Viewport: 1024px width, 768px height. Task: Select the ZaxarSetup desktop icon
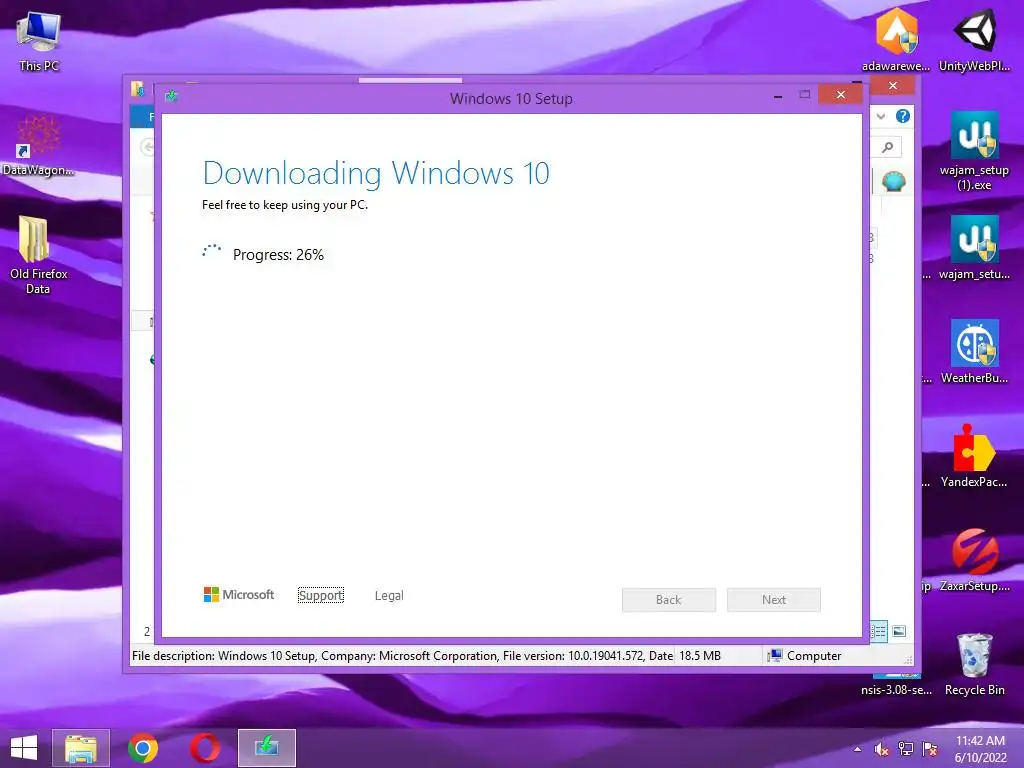click(974, 560)
